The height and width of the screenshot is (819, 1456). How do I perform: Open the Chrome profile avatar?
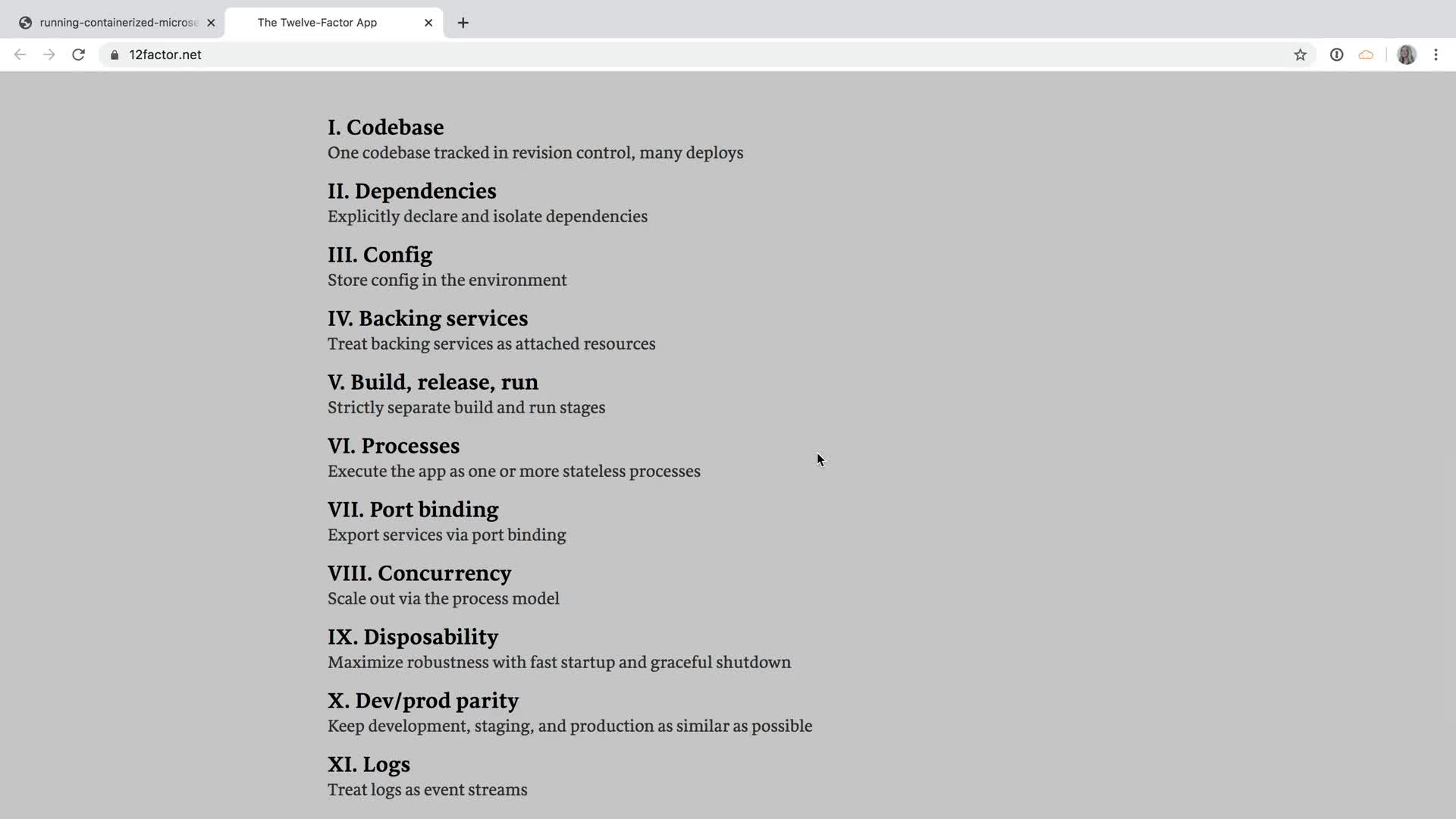pyautogui.click(x=1406, y=55)
